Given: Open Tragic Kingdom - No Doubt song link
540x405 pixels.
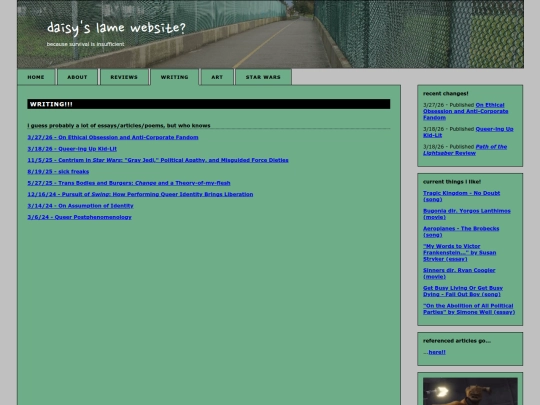Looking at the screenshot, I should point(461,196).
